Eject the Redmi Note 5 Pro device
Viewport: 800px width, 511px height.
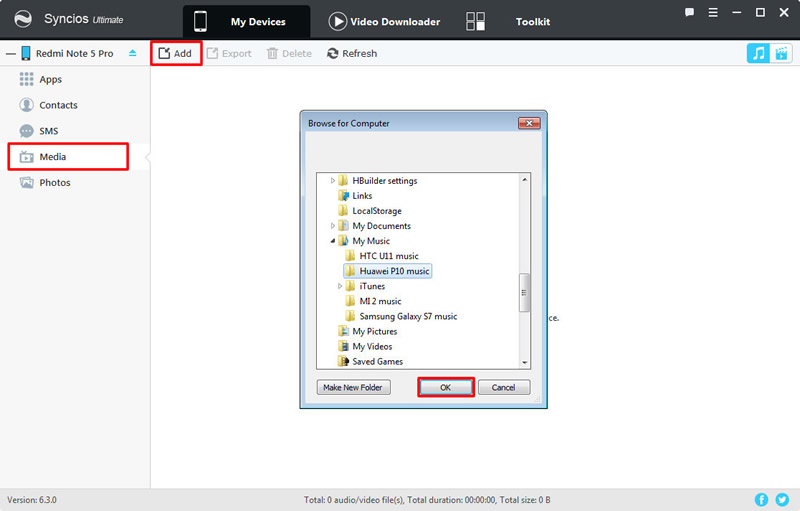(133, 53)
